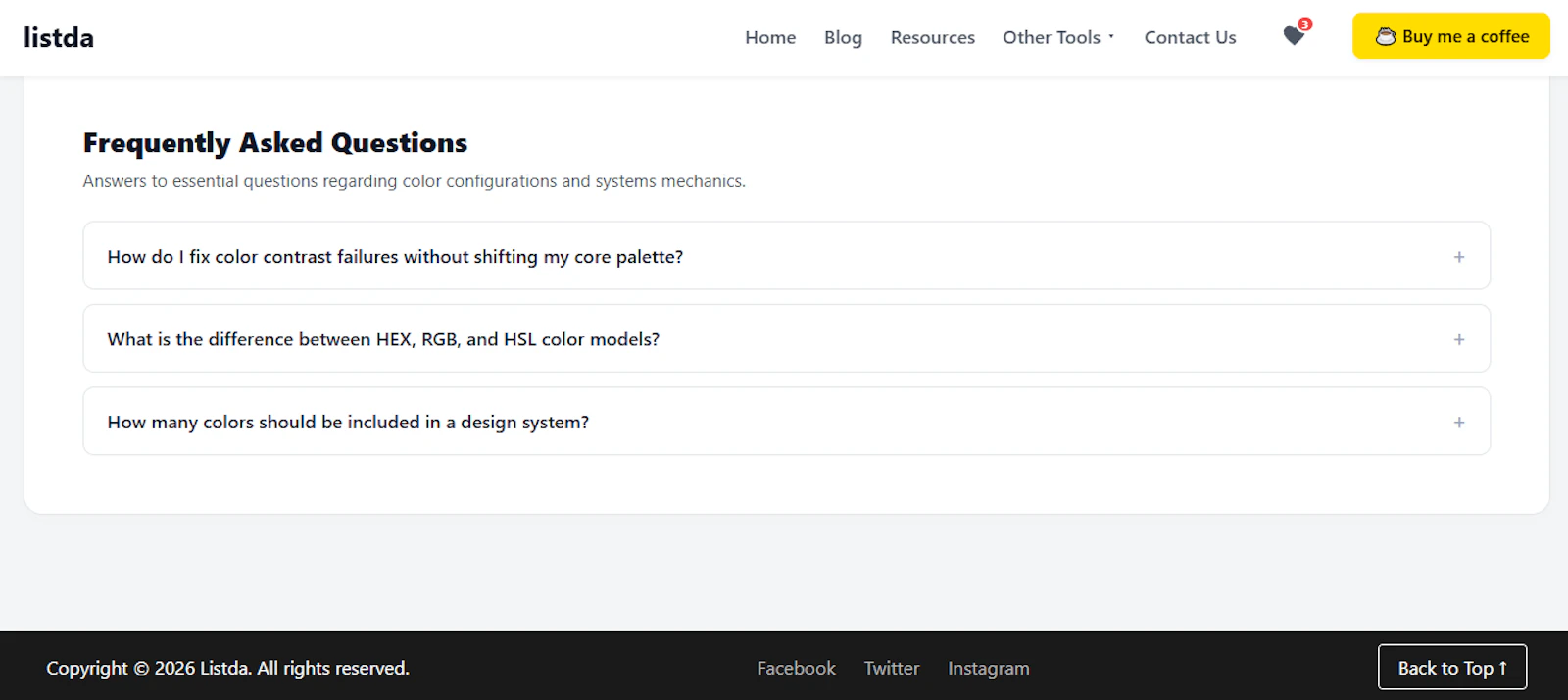Image resolution: width=1568 pixels, height=700 pixels.
Task: Open the Twitter footer link
Action: 892,668
